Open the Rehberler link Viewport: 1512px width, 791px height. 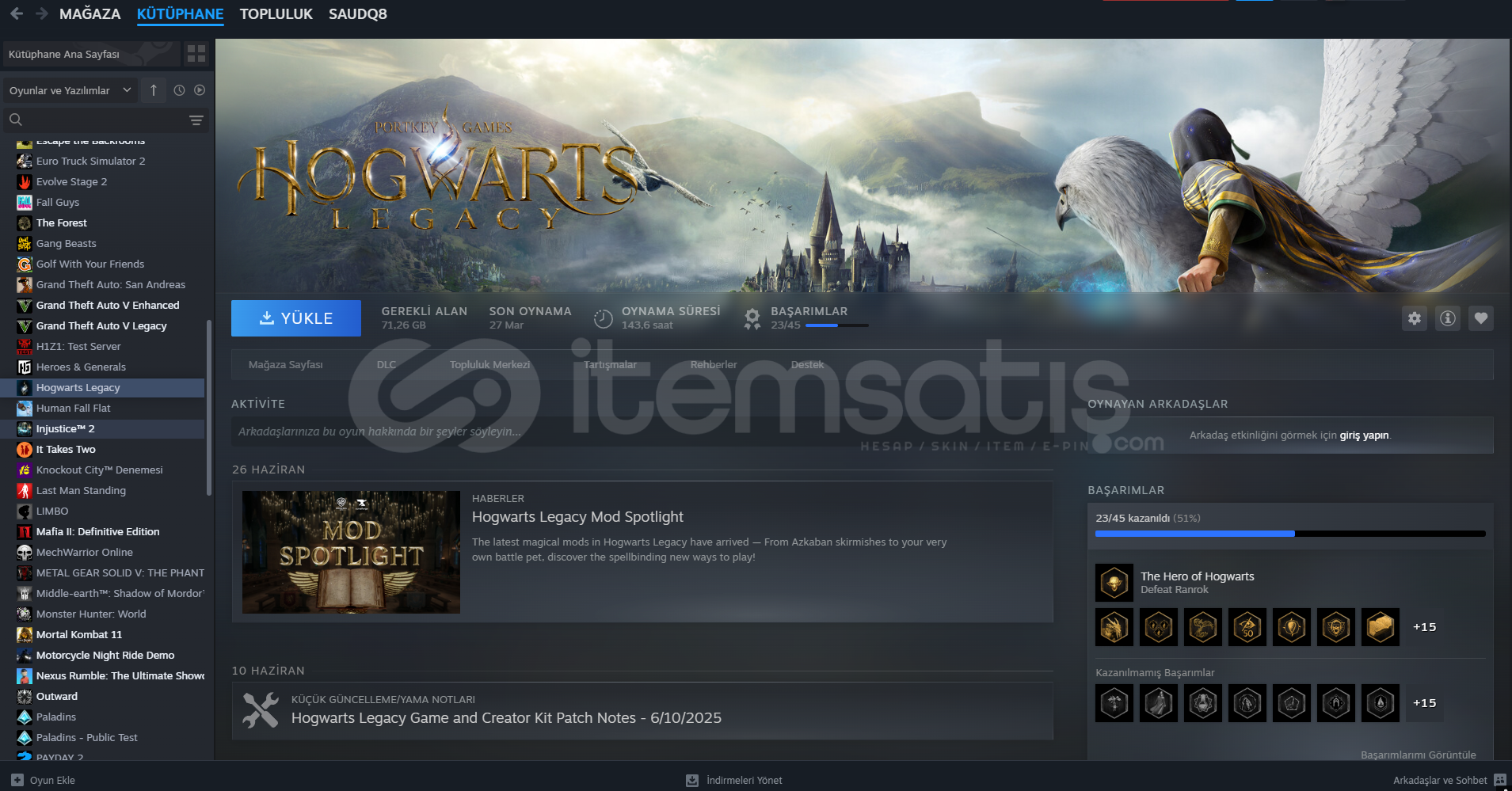pos(714,364)
